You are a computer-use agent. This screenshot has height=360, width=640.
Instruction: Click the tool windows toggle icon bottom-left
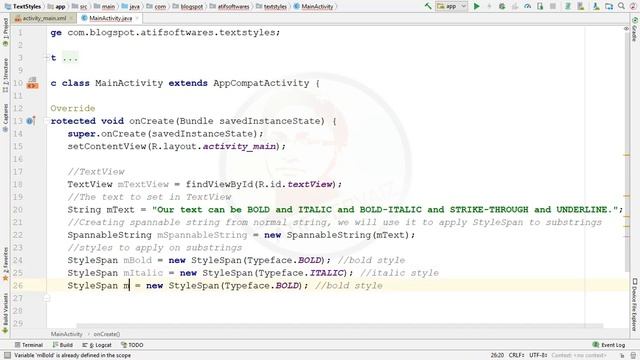tap(7, 356)
